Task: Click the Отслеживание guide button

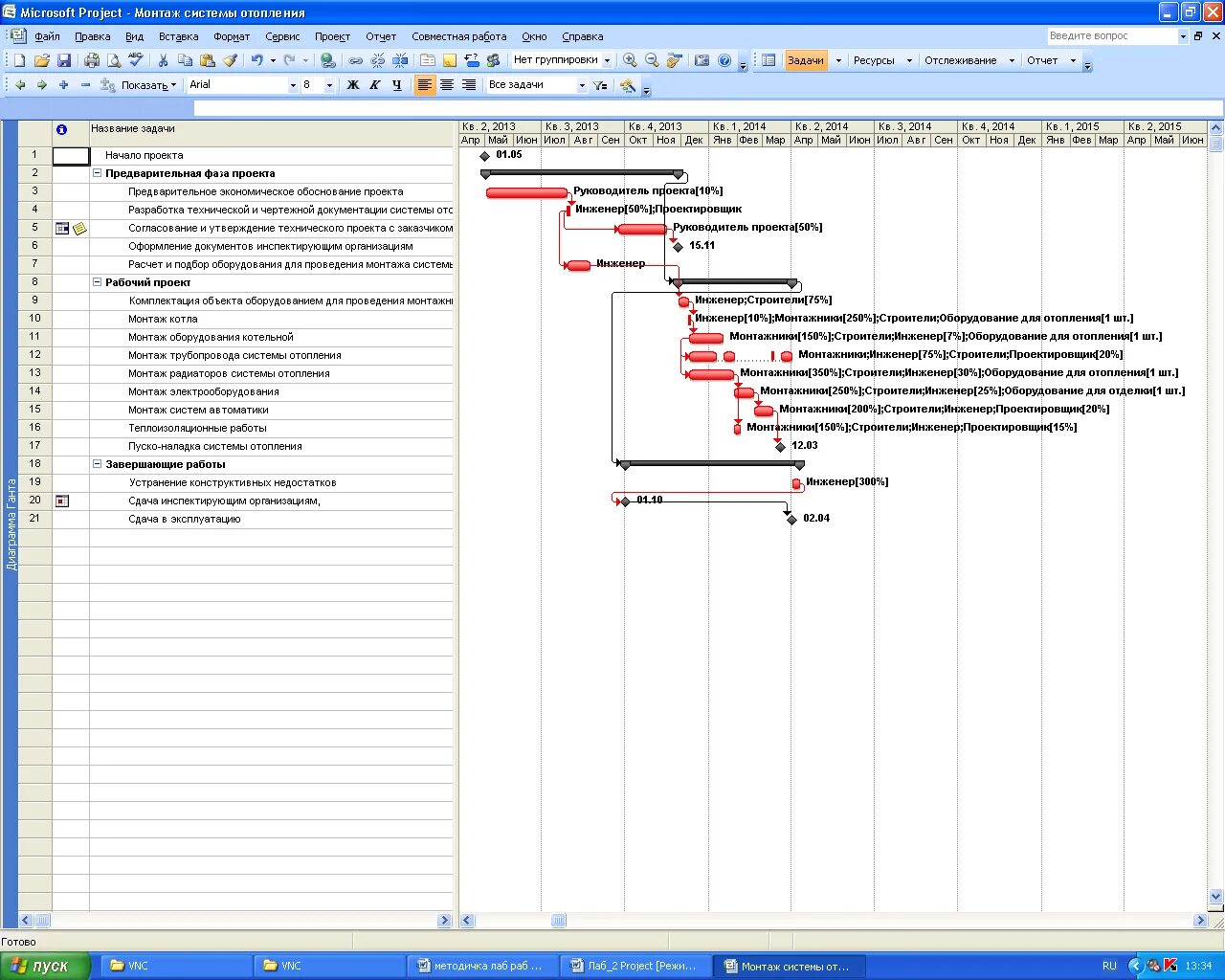Action: click(961, 60)
